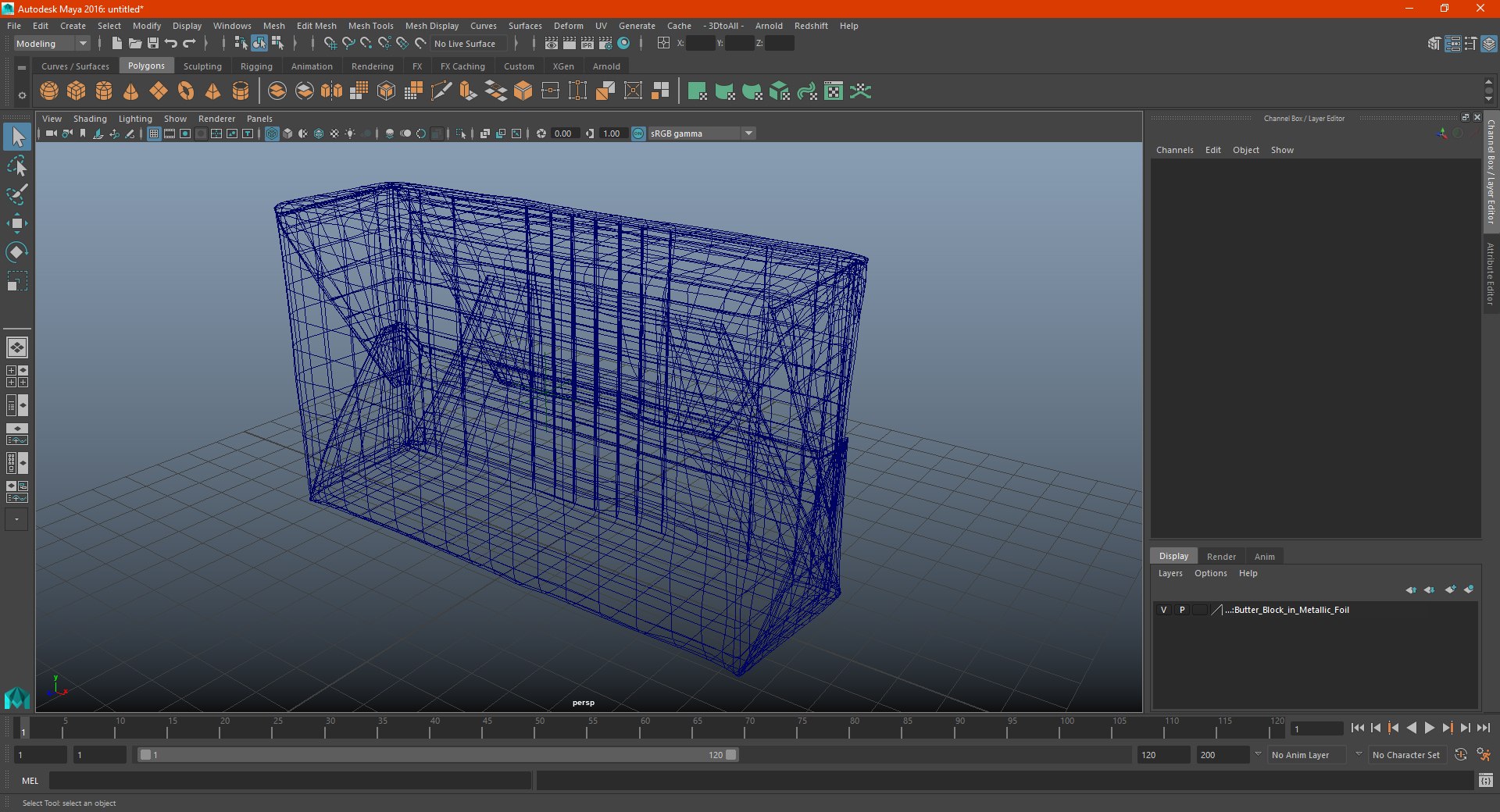Image resolution: width=1500 pixels, height=812 pixels.
Task: Create a new empty display layer
Action: pos(1450,589)
